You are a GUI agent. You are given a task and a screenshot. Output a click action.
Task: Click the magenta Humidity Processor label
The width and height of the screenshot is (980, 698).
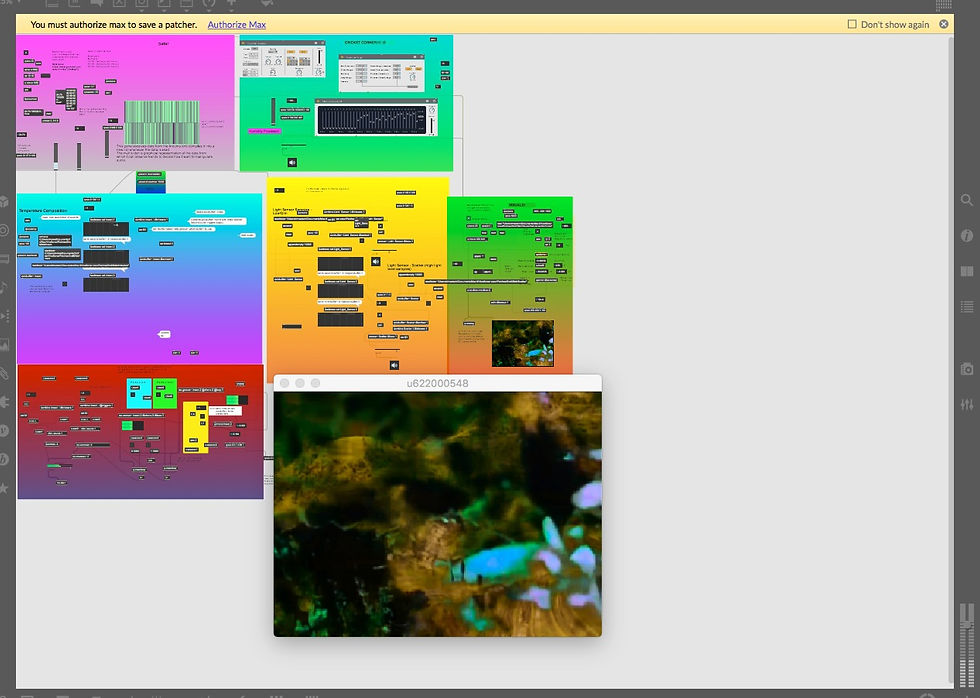click(264, 131)
